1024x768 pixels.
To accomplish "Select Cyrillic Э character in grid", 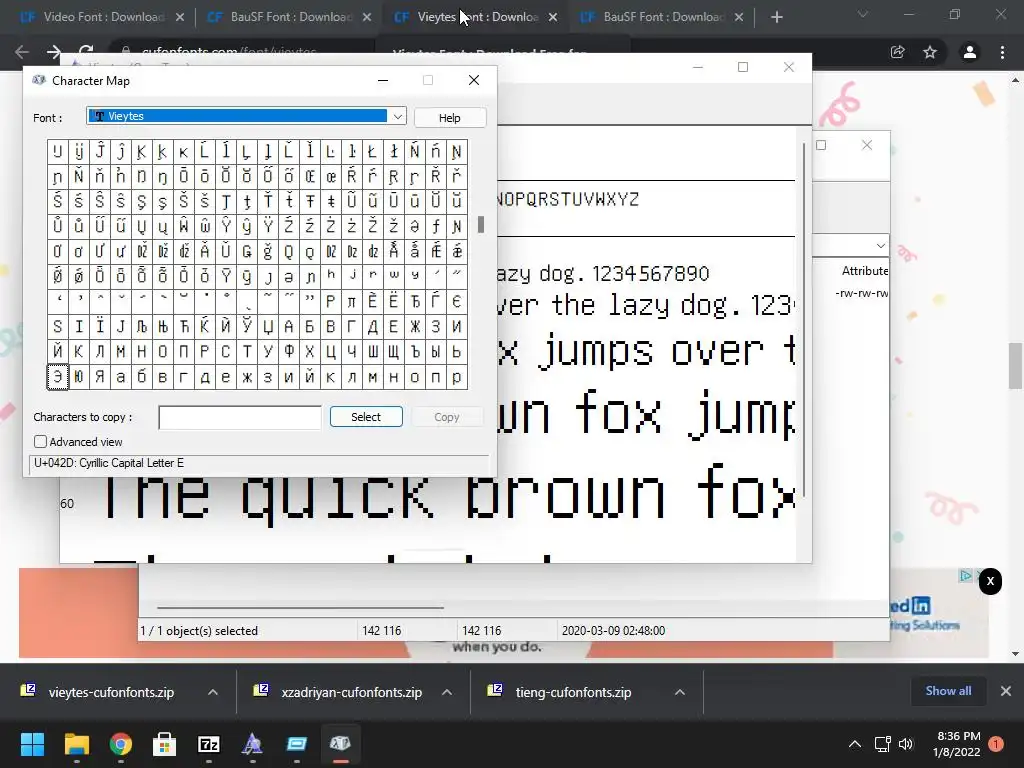I will tap(57, 377).
